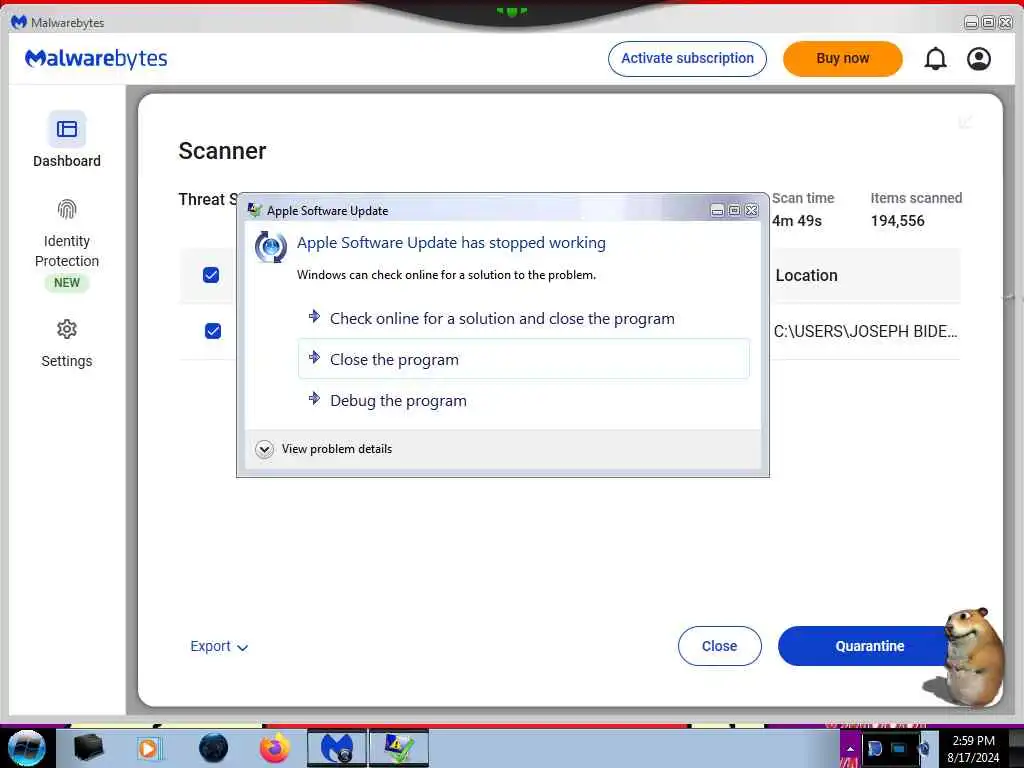Maximize the Malwarebytes window
Image resolution: width=1024 pixels, height=768 pixels.
(x=988, y=23)
